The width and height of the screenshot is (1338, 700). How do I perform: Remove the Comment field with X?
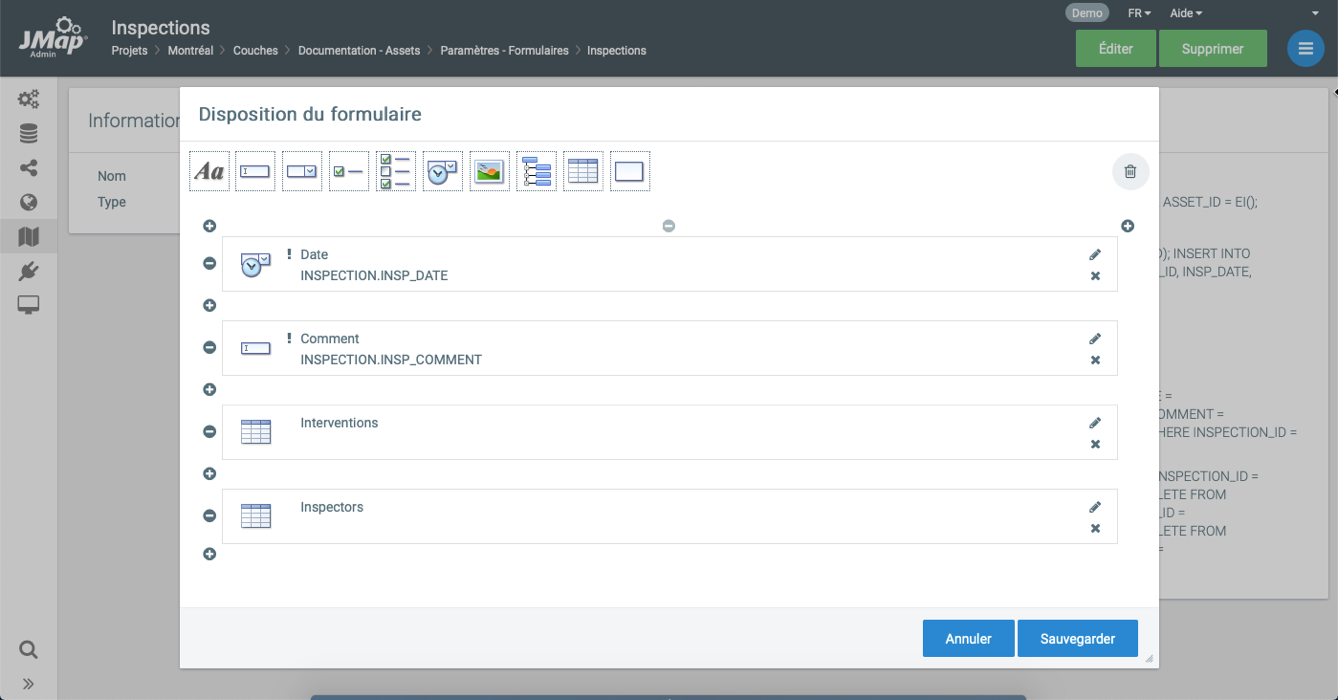tap(1095, 360)
